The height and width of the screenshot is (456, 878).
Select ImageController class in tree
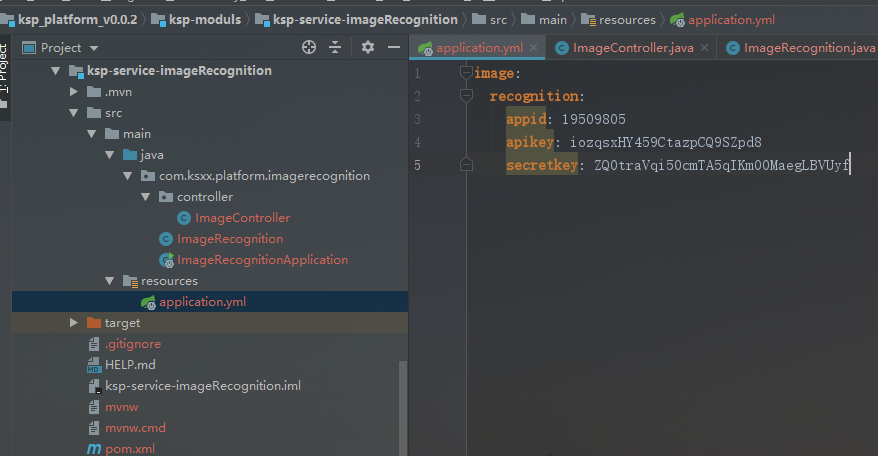tap(242, 218)
